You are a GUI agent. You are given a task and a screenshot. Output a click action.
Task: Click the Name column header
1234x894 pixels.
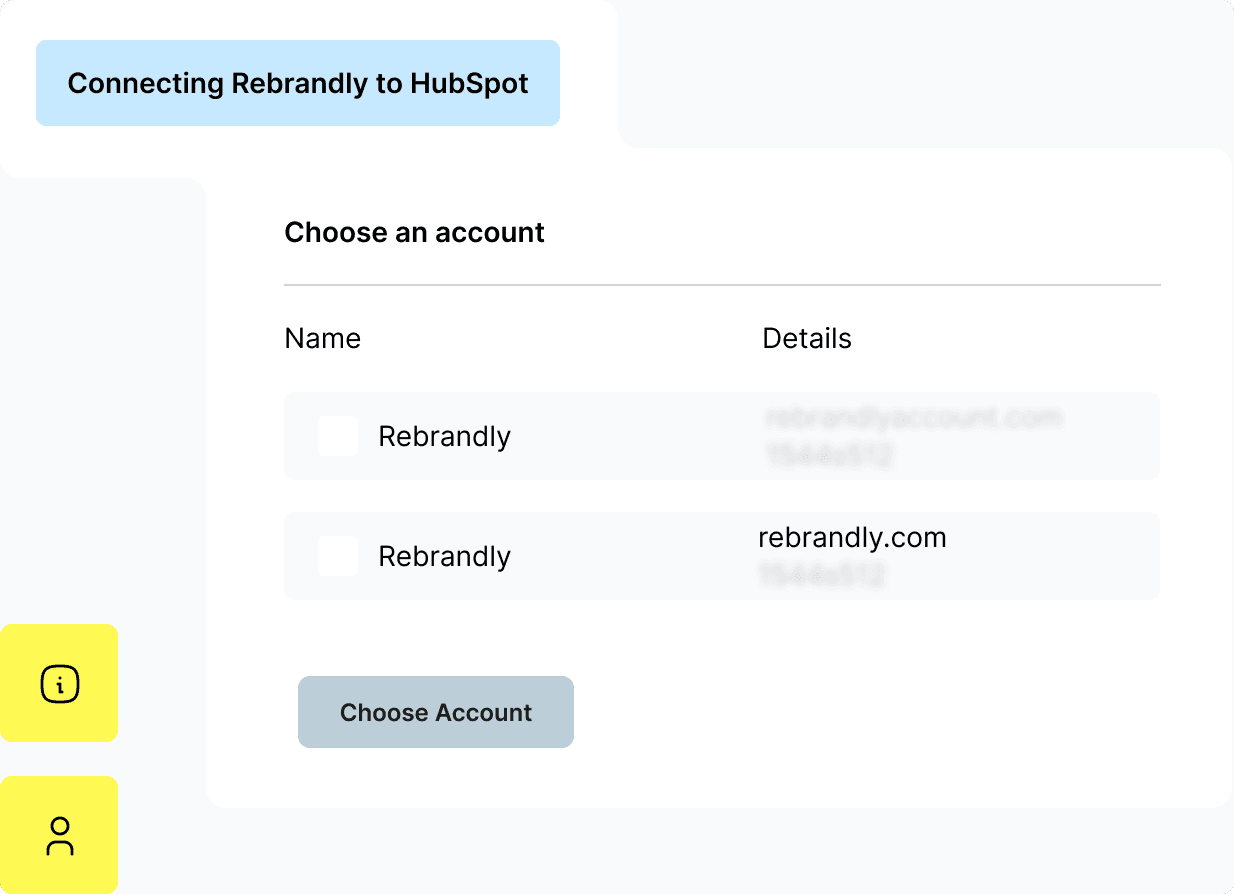pyautogui.click(x=322, y=338)
